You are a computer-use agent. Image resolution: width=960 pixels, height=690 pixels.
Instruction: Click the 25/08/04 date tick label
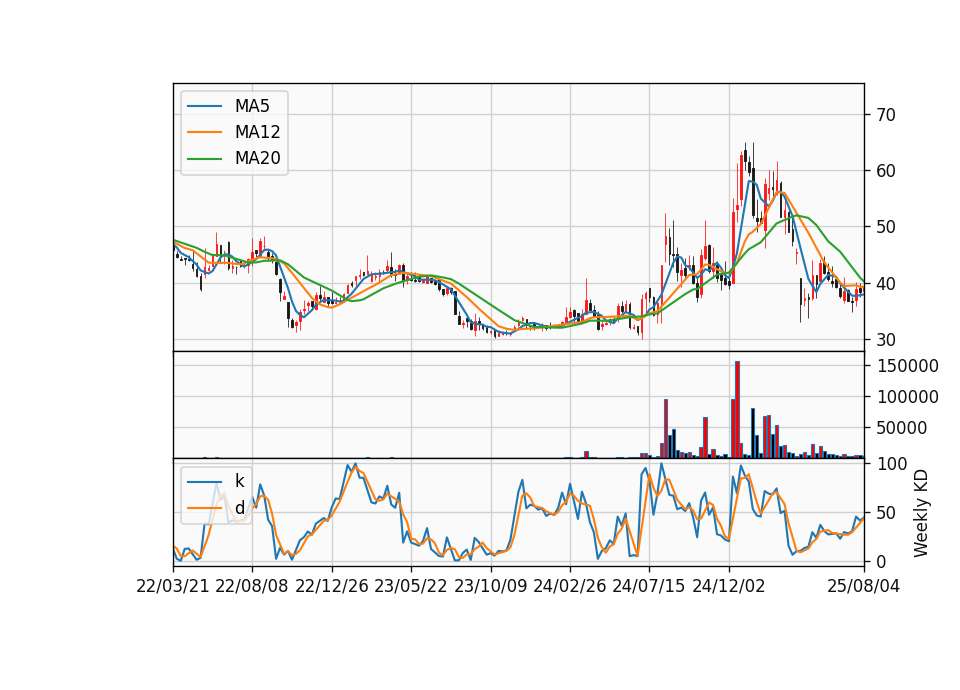(864, 586)
